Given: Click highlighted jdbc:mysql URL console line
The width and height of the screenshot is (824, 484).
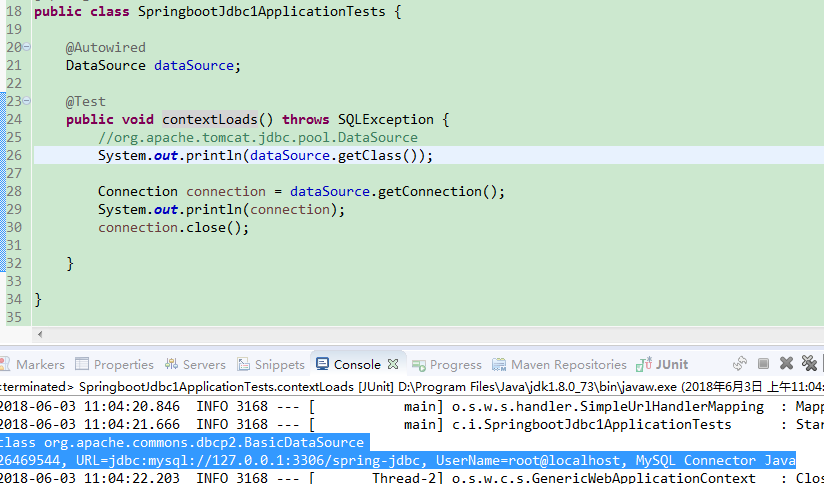Looking at the screenshot, I should pos(398,460).
